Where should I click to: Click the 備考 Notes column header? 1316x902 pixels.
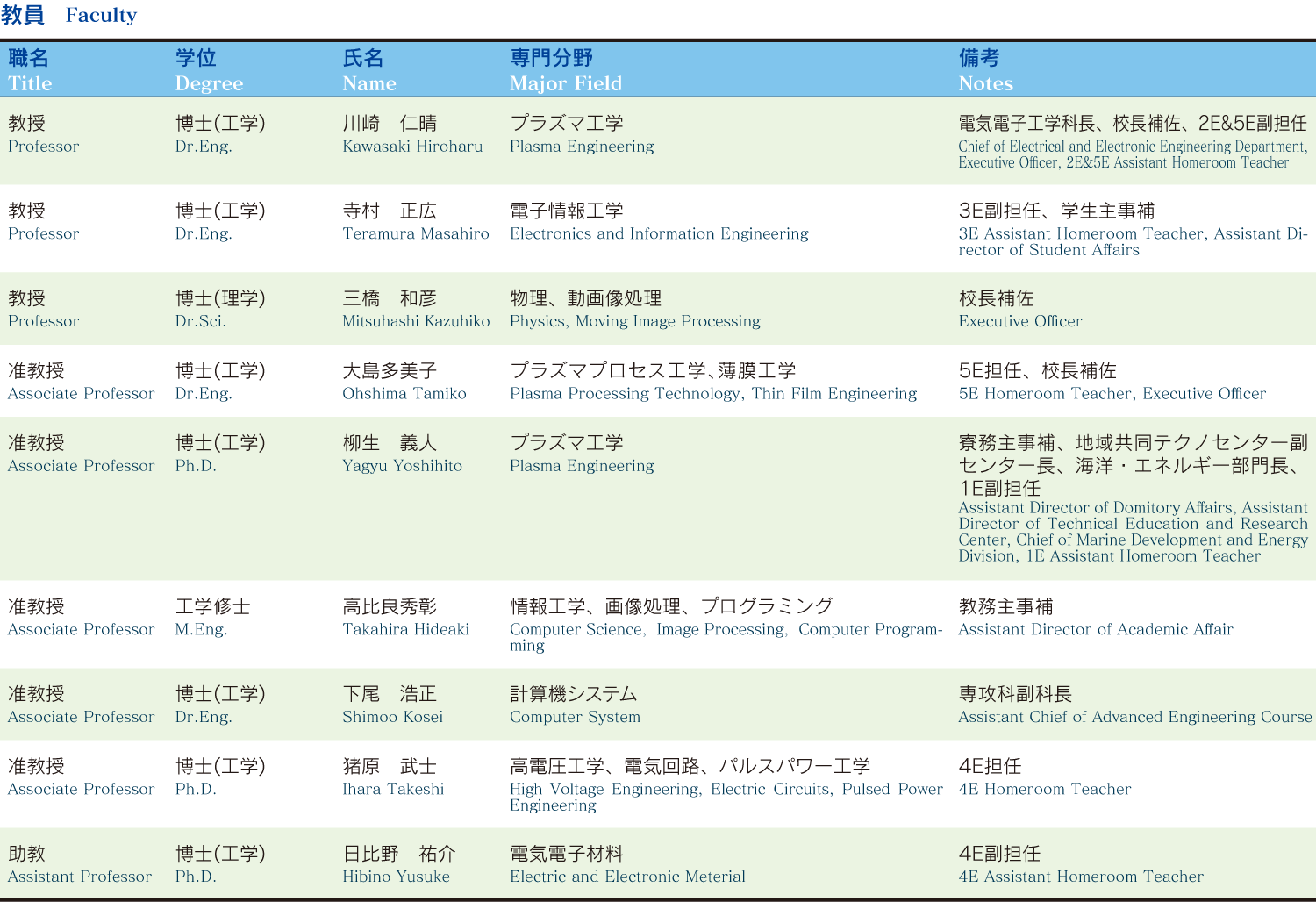click(985, 70)
